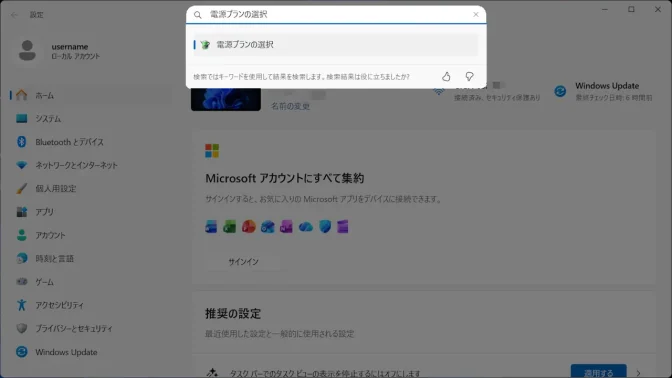The height and width of the screenshot is (378, 672).
Task: Open ゲーム settings category
Action: 92,282
